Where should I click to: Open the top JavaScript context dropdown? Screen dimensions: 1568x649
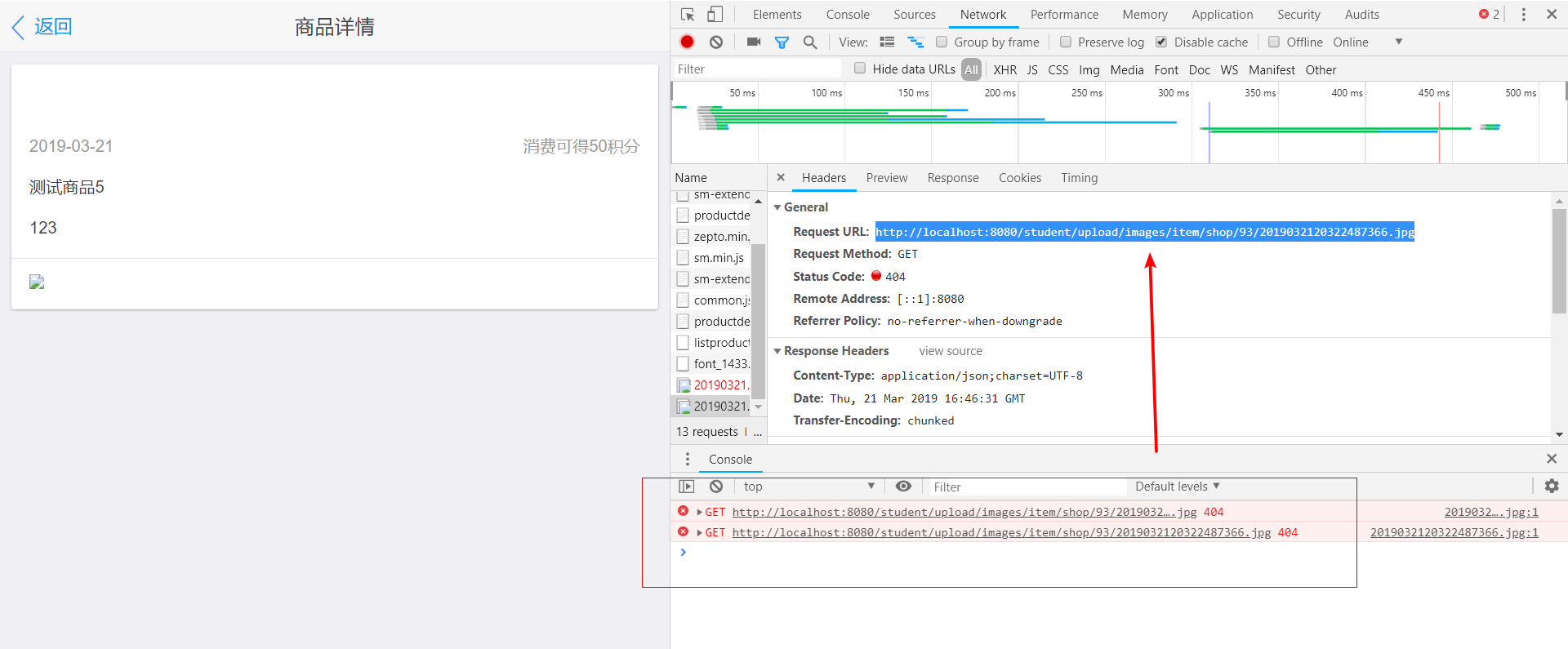click(808, 487)
